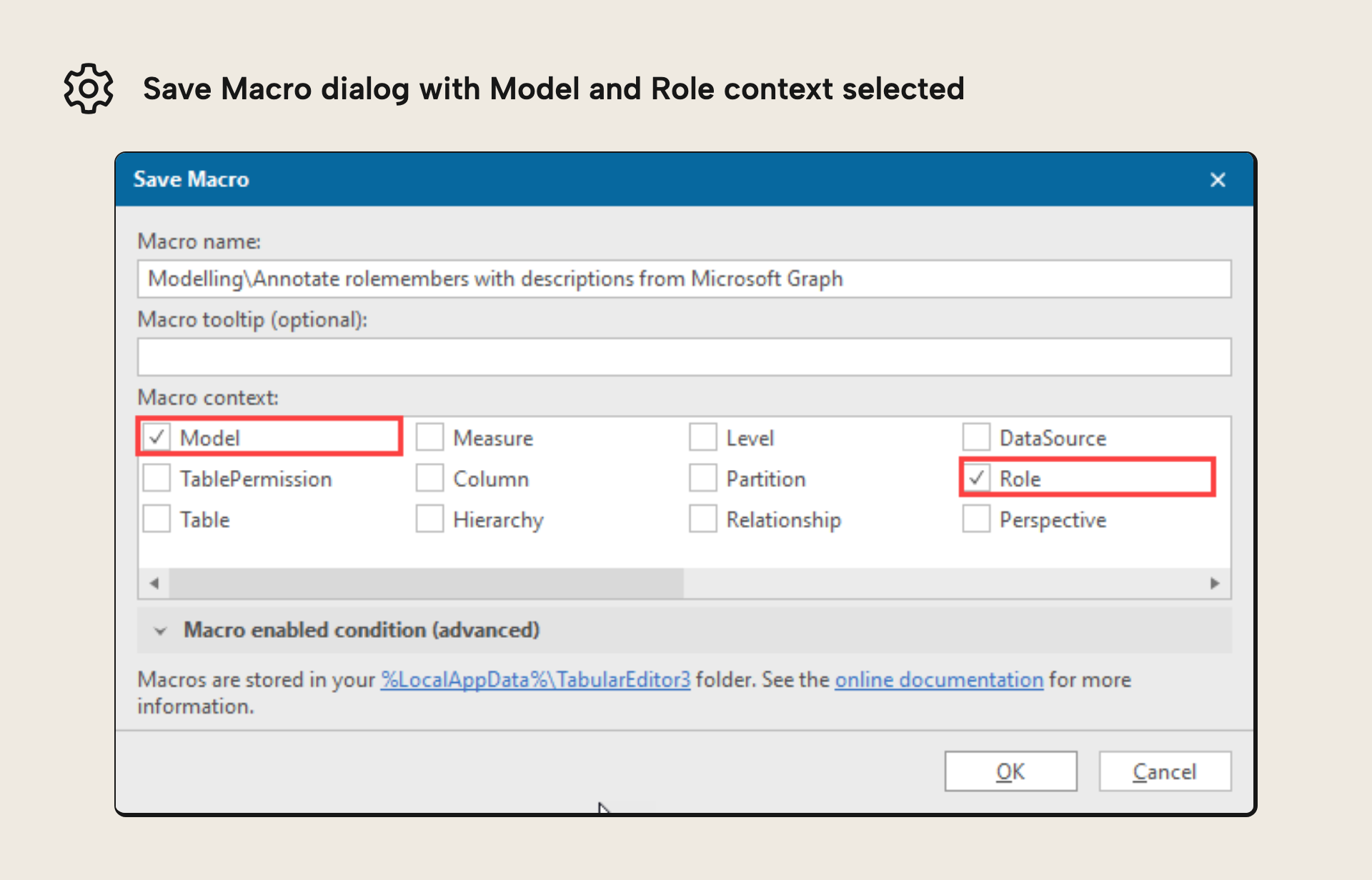Screen dimensions: 1372x880
Task: Enable the Perspective checkbox
Action: (976, 519)
